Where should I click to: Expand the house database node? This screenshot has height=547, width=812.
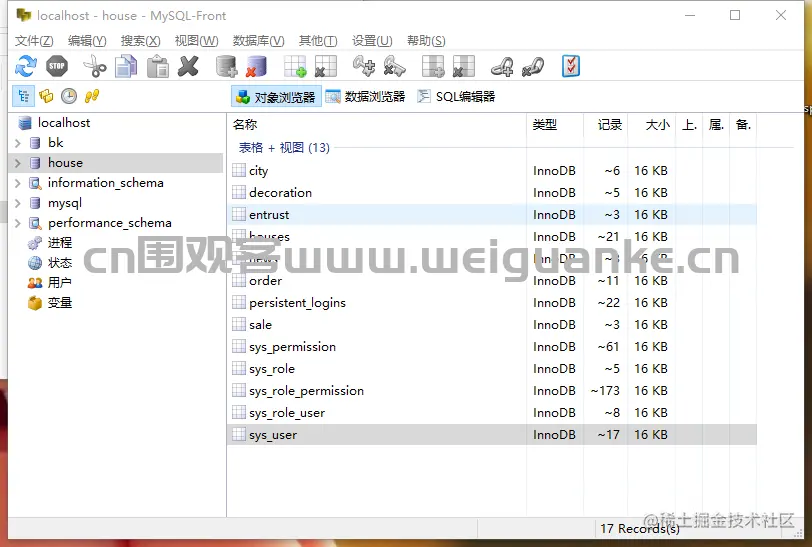pyautogui.click(x=18, y=163)
